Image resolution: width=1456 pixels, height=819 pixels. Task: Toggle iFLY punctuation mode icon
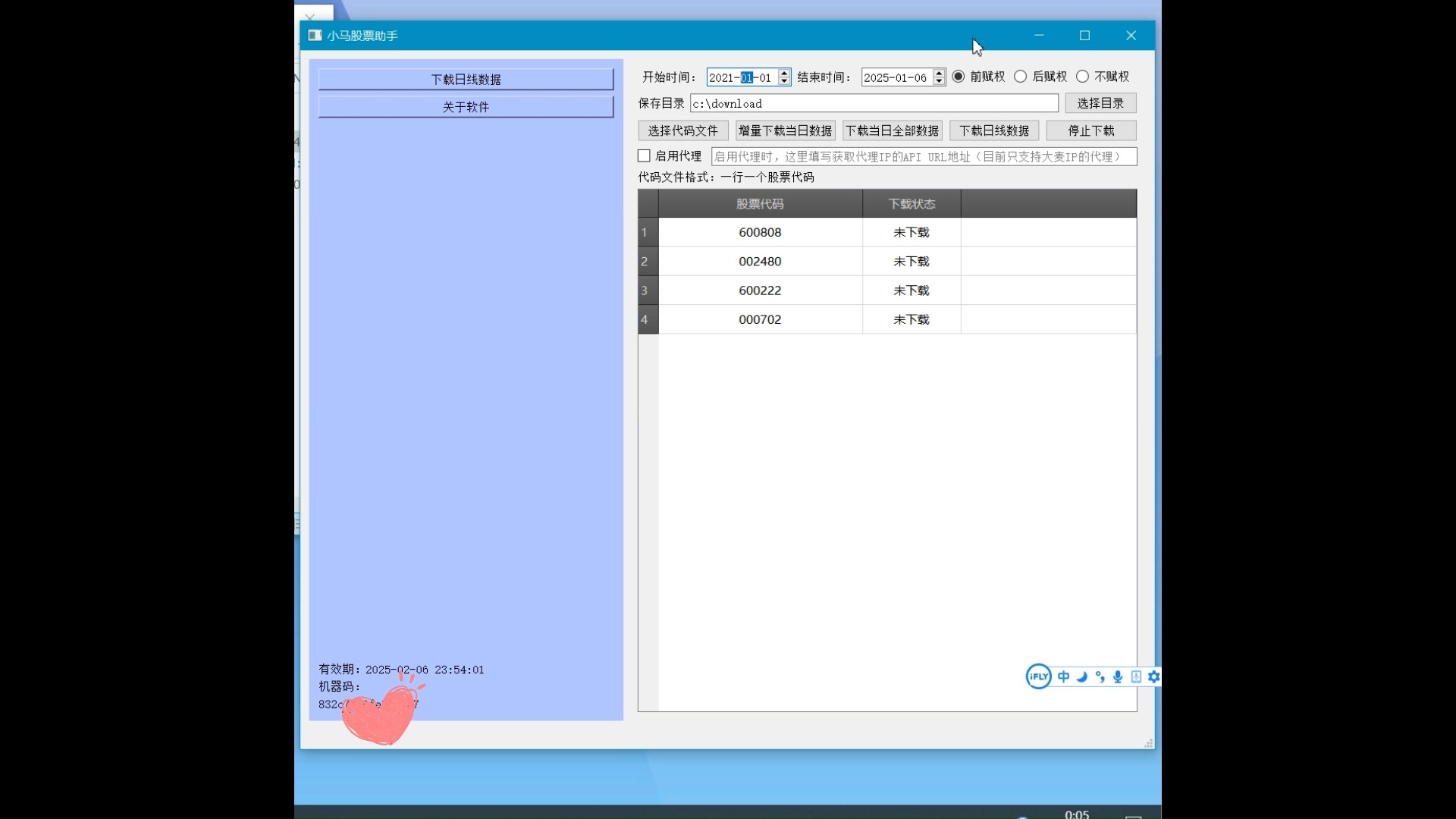[x=1100, y=676]
